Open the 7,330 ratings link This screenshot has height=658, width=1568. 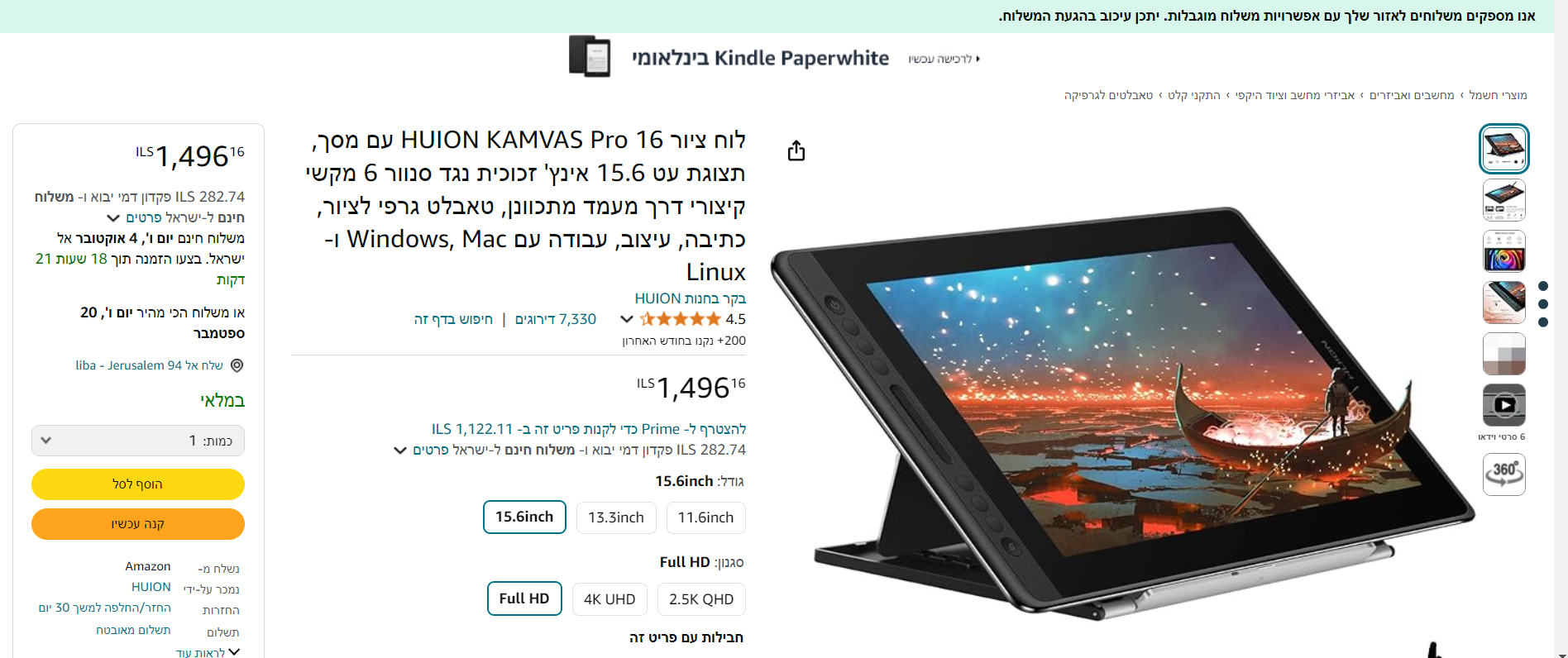coord(556,319)
